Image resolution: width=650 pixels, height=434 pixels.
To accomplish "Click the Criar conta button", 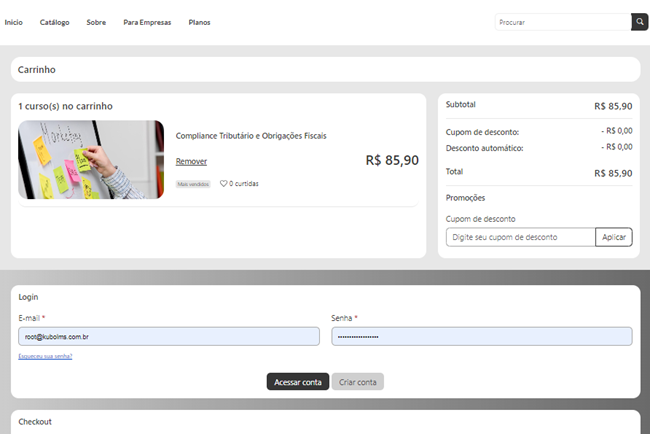I will click(x=357, y=382).
